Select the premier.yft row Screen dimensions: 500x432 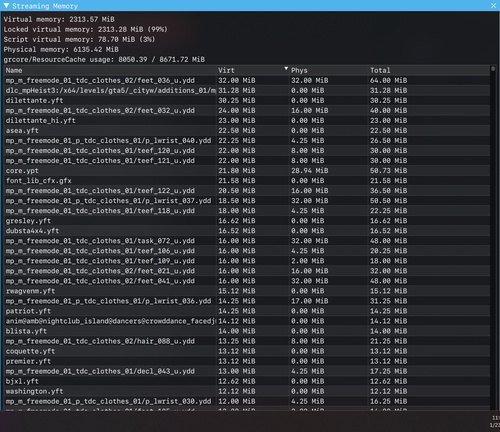(247, 361)
